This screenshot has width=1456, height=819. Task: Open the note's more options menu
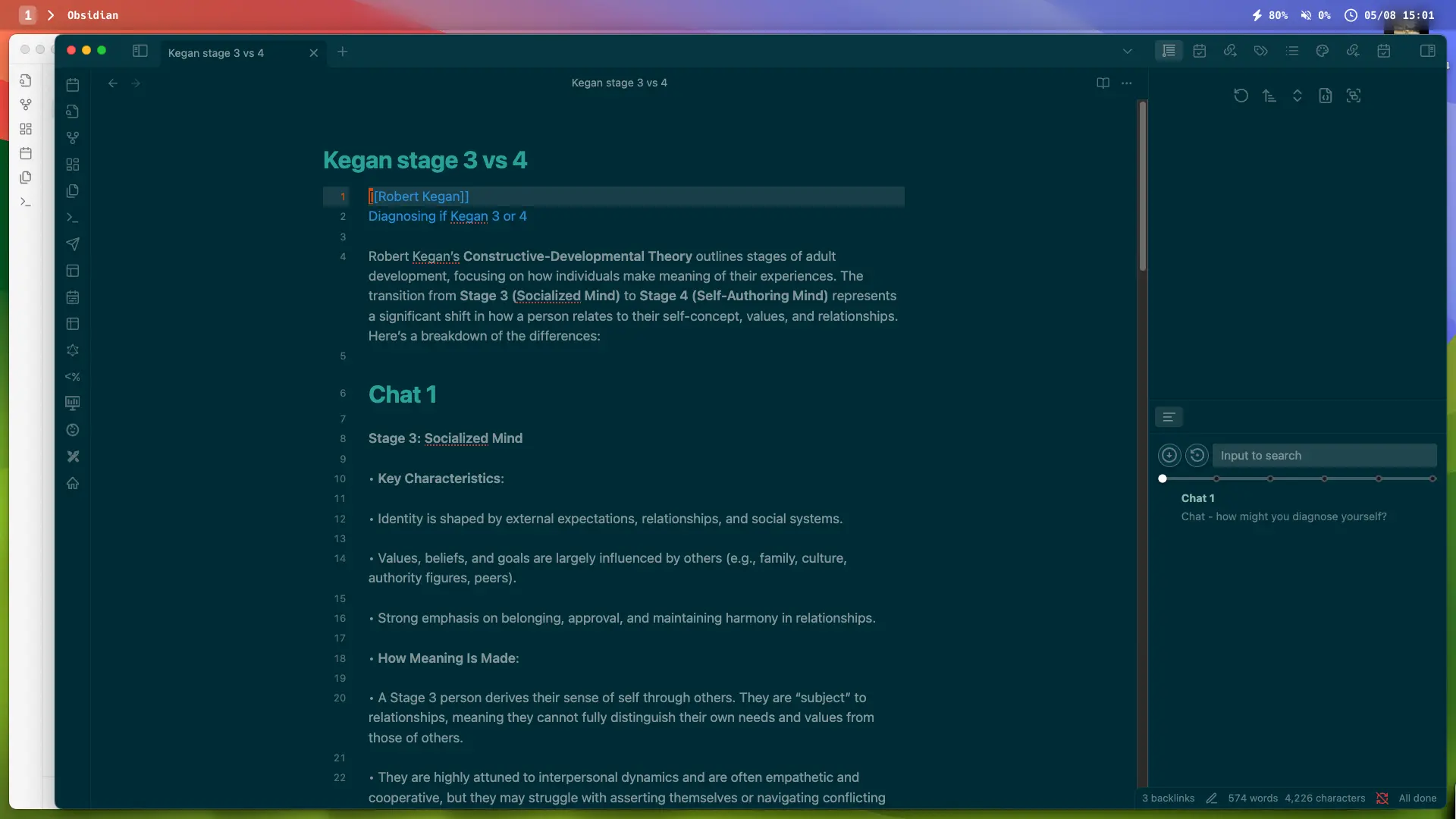1127,83
